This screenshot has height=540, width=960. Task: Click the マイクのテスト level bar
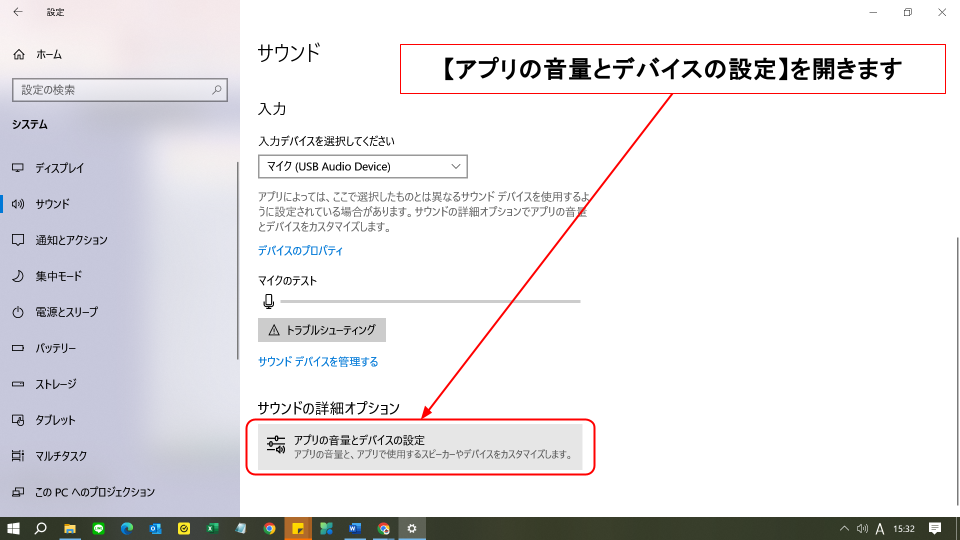[430, 301]
